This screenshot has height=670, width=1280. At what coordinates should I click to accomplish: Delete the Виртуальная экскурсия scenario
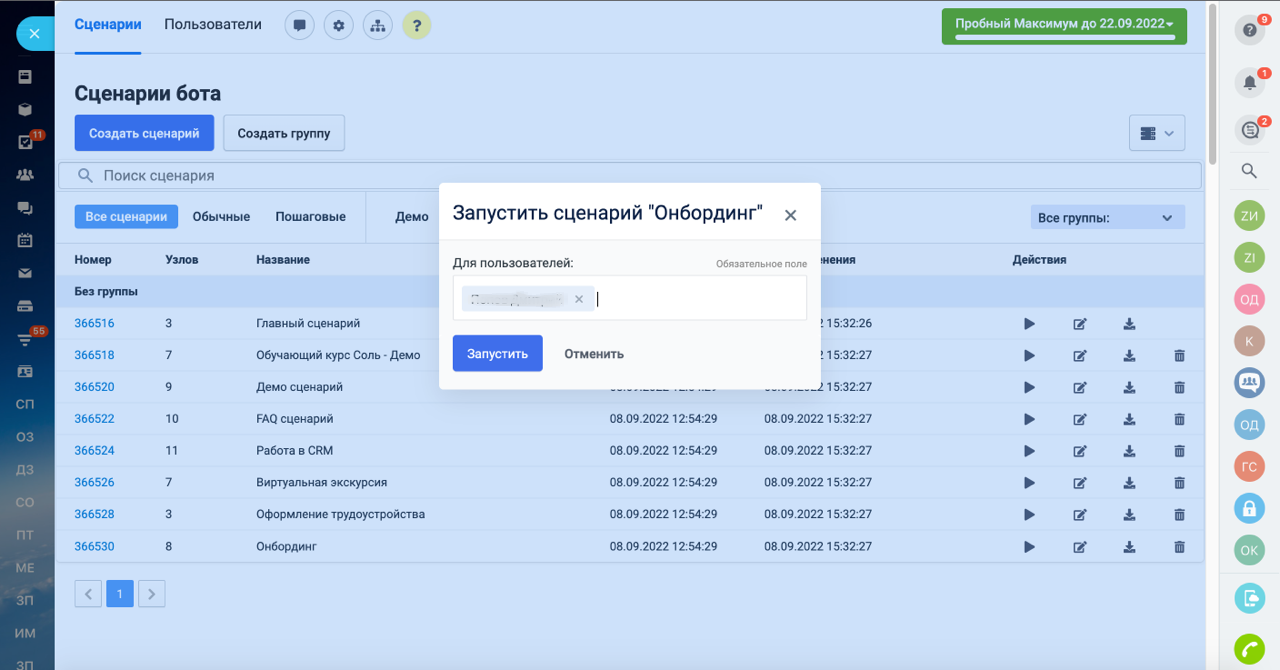1179,483
